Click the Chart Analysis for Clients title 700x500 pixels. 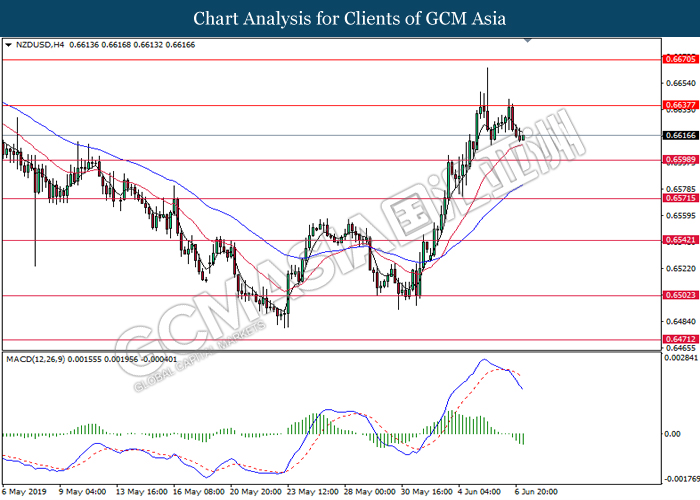[350, 18]
